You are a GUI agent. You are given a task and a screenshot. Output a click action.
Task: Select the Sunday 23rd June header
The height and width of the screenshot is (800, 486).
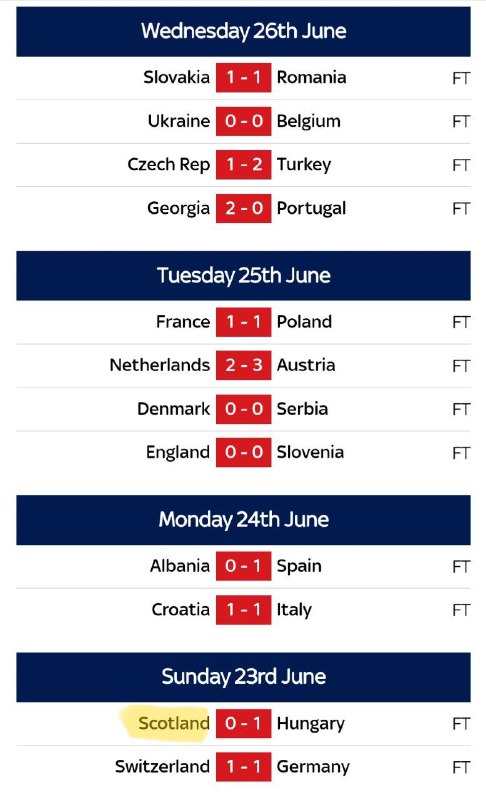243,677
